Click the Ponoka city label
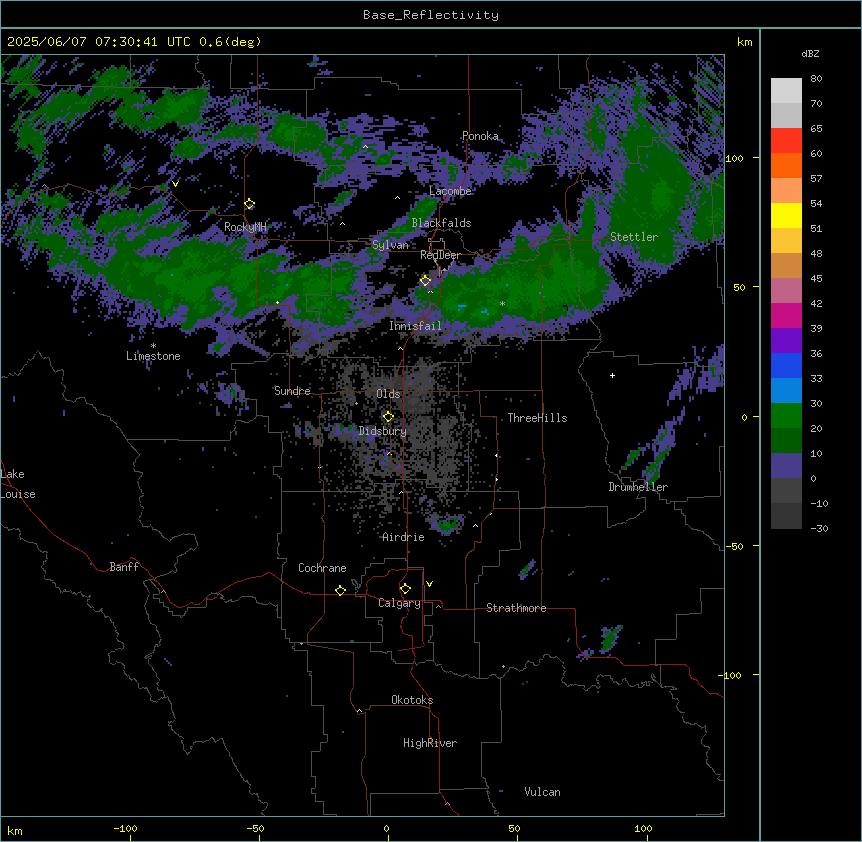Screen dimensions: 862x842 (x=480, y=136)
